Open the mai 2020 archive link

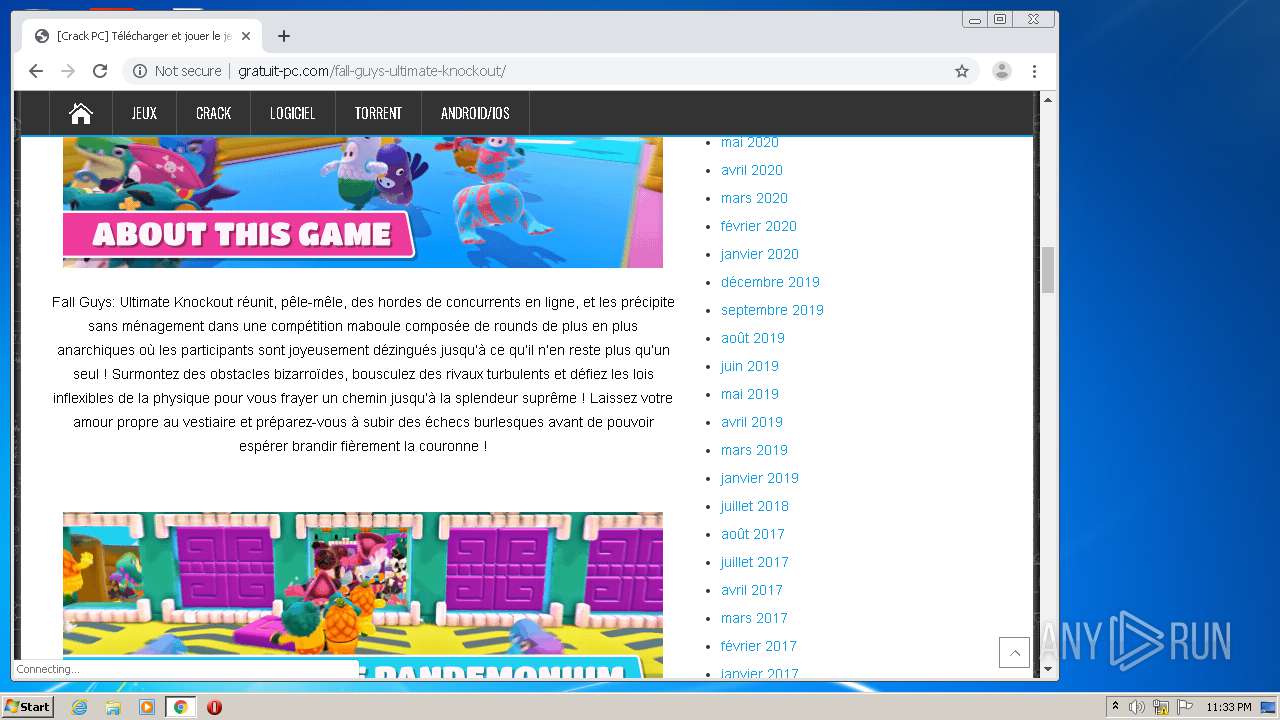750,142
